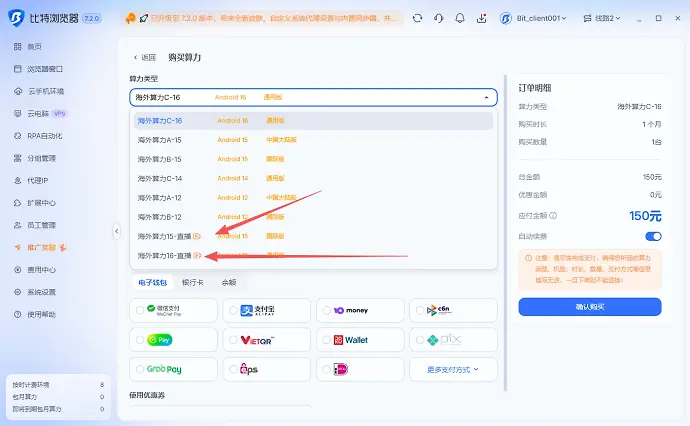Image resolution: width=690 pixels, height=426 pixels.
Task: Choose the c6n payment option
Action: 453,310
